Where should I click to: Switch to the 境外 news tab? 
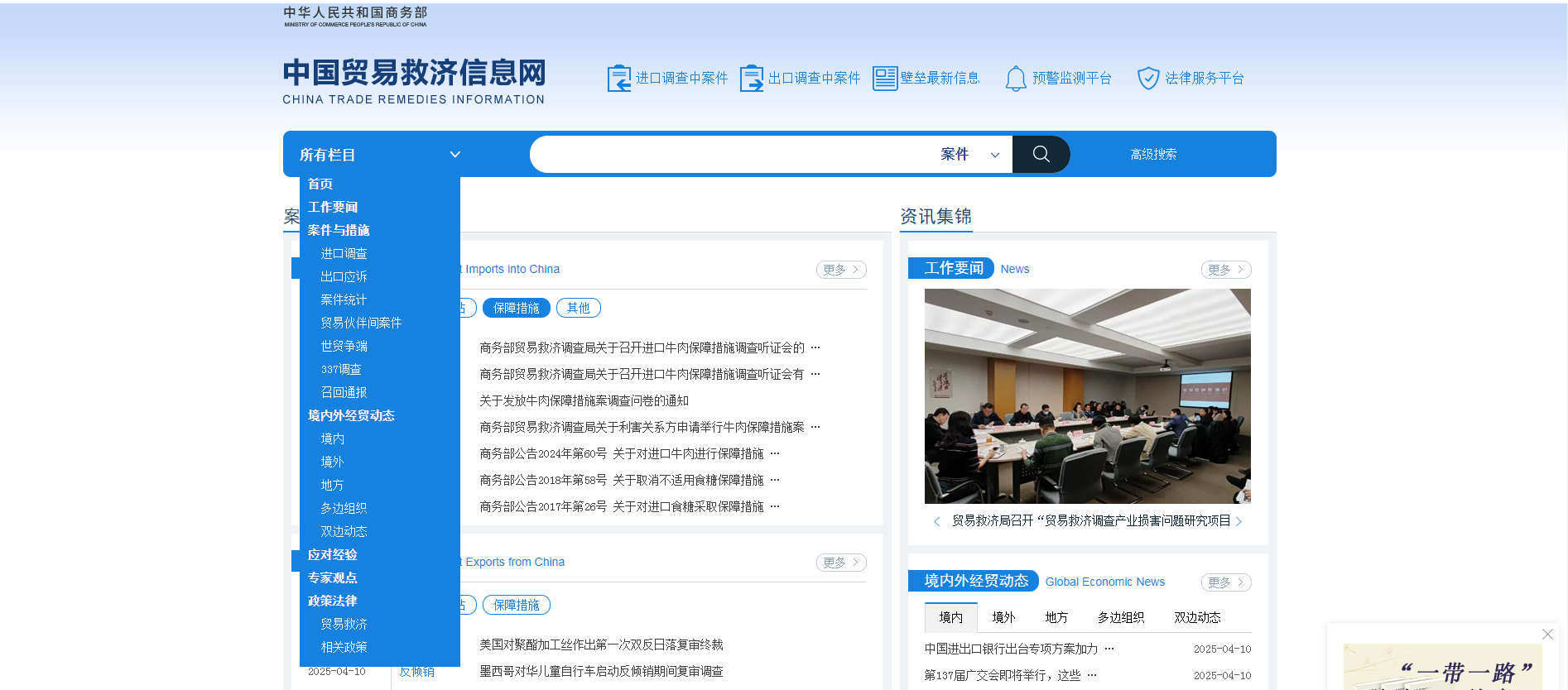click(x=1003, y=618)
